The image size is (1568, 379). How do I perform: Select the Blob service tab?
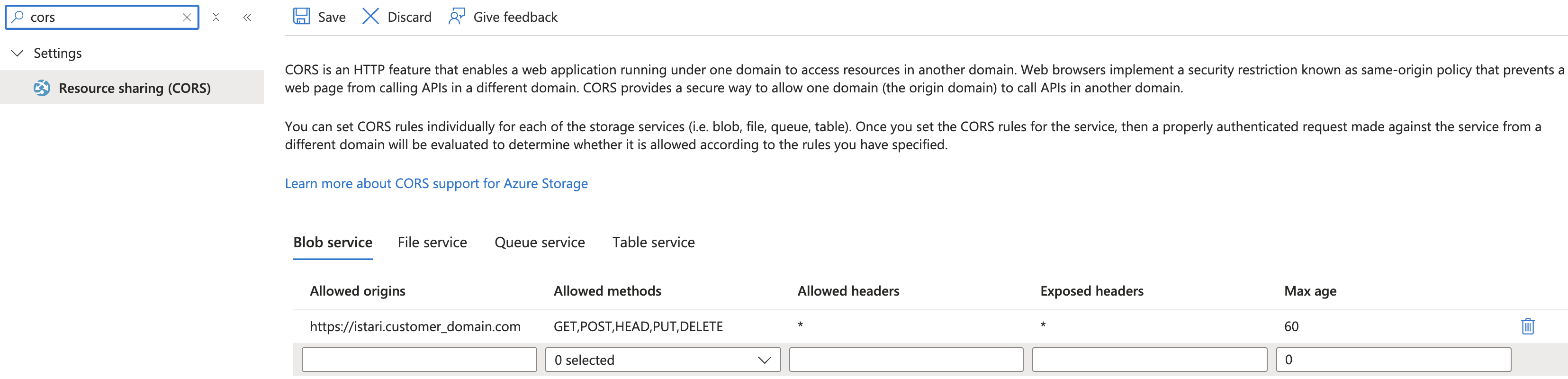tap(333, 243)
